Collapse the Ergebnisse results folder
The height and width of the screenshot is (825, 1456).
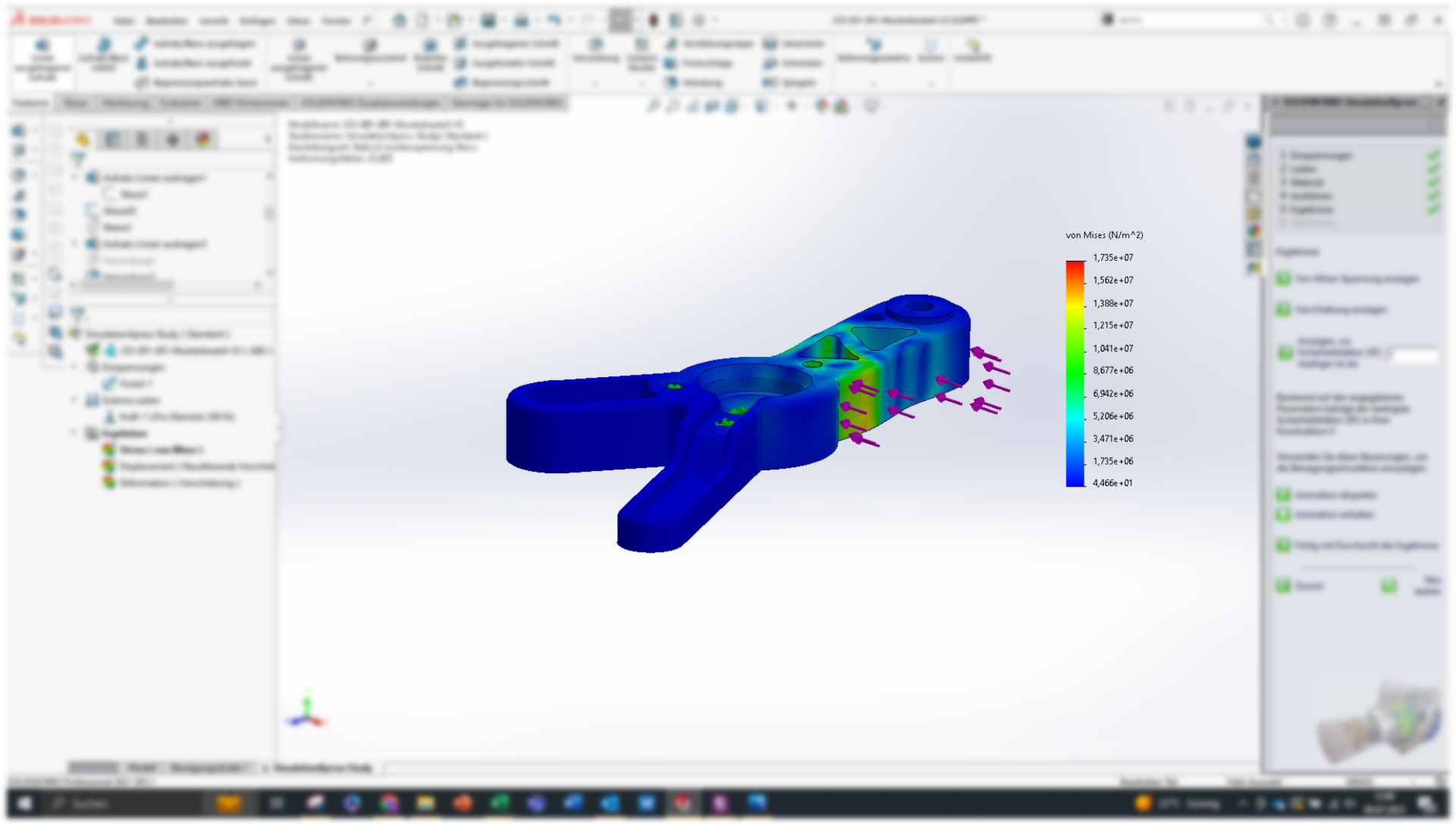click(x=74, y=433)
